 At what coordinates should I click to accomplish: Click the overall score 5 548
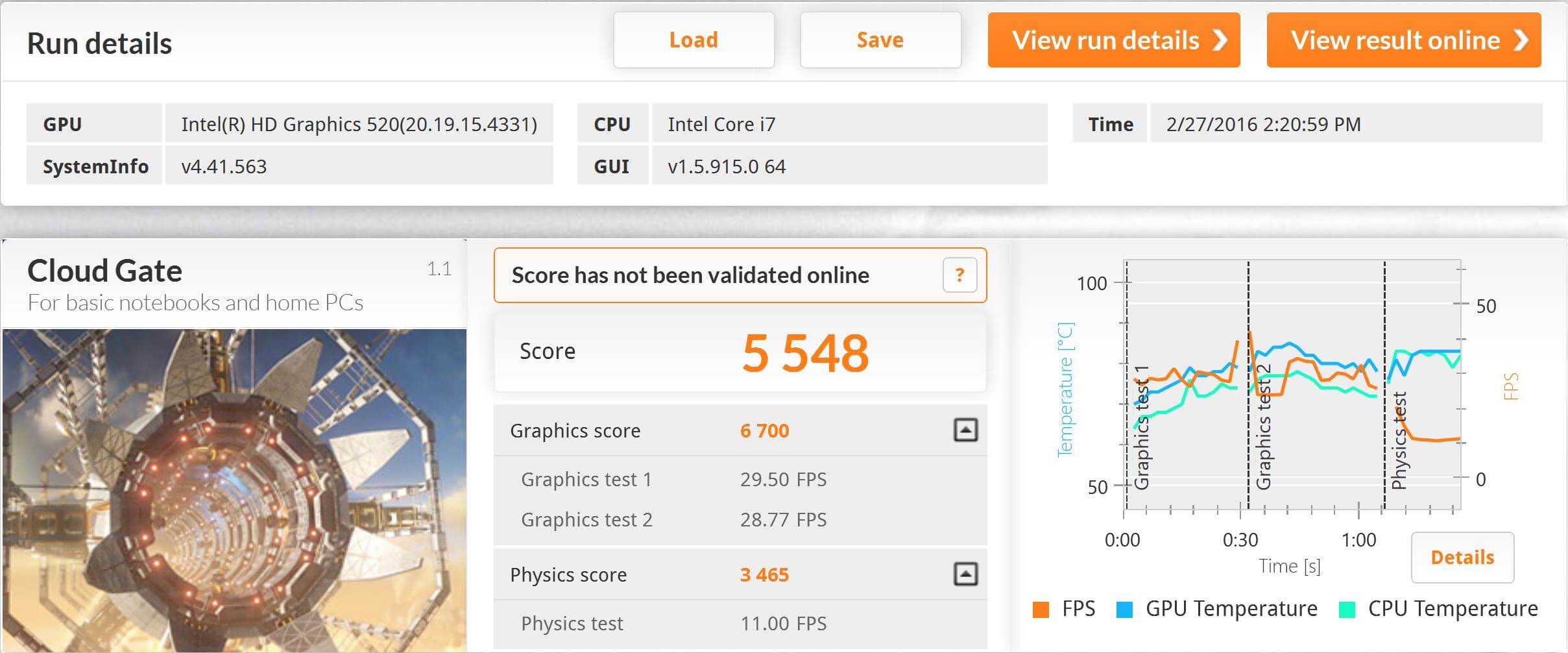pyautogui.click(x=805, y=352)
